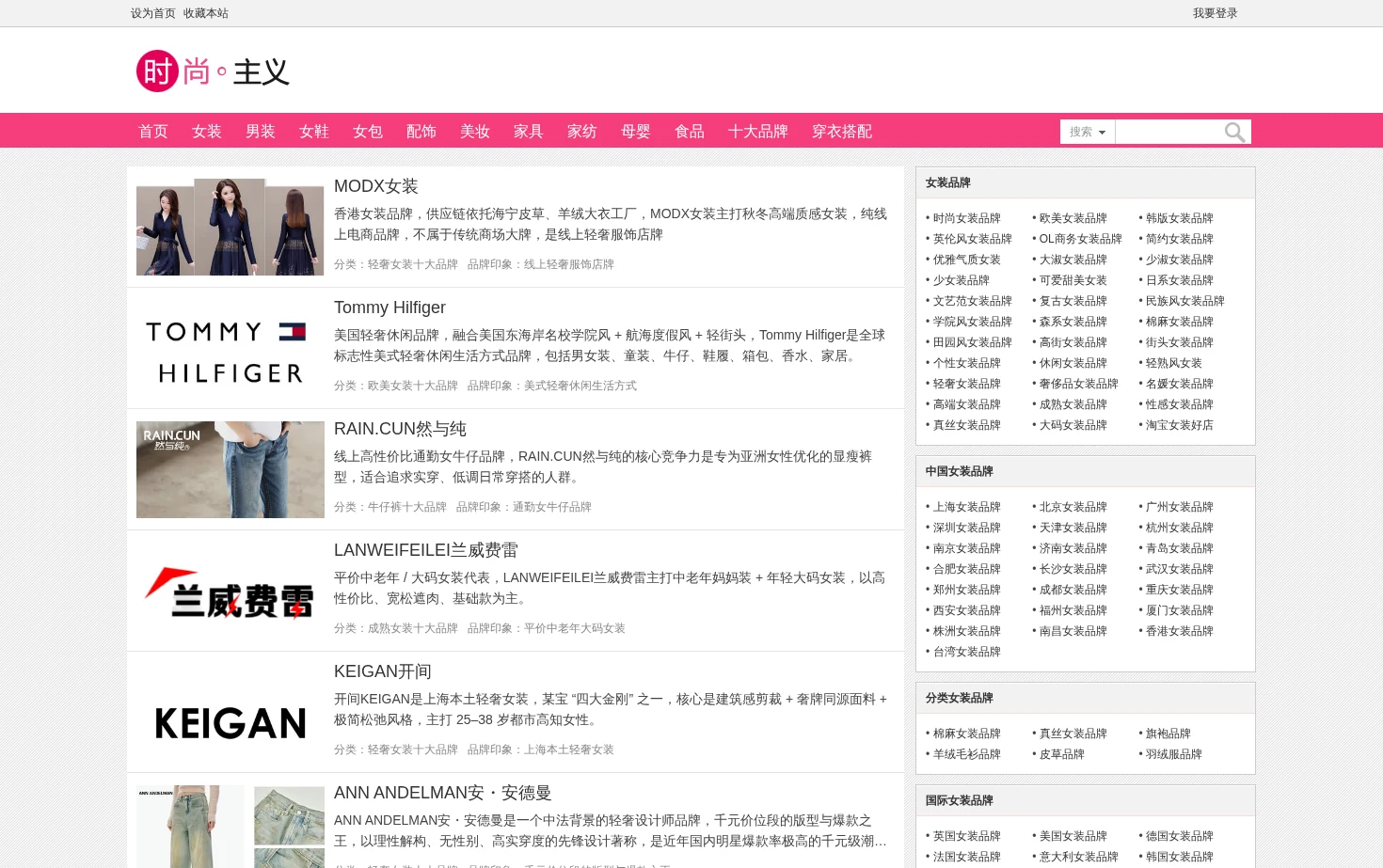This screenshot has width=1383, height=868.
Task: Click 大码女装品牌 in sidebar
Action: (1073, 425)
